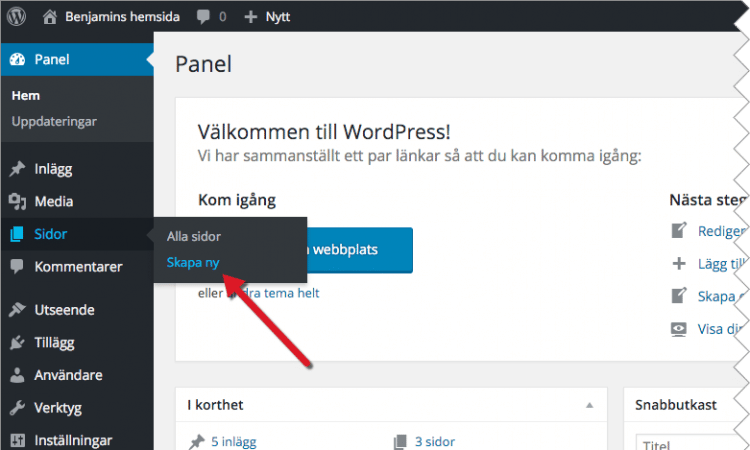Open the Skapa link under Nästa steg
The height and width of the screenshot is (450, 750).
point(719,296)
